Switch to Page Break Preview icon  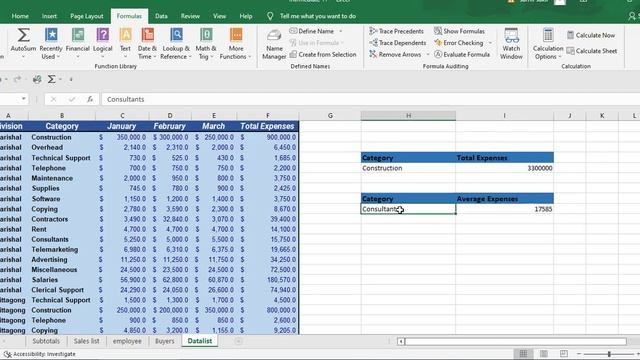coord(564,353)
